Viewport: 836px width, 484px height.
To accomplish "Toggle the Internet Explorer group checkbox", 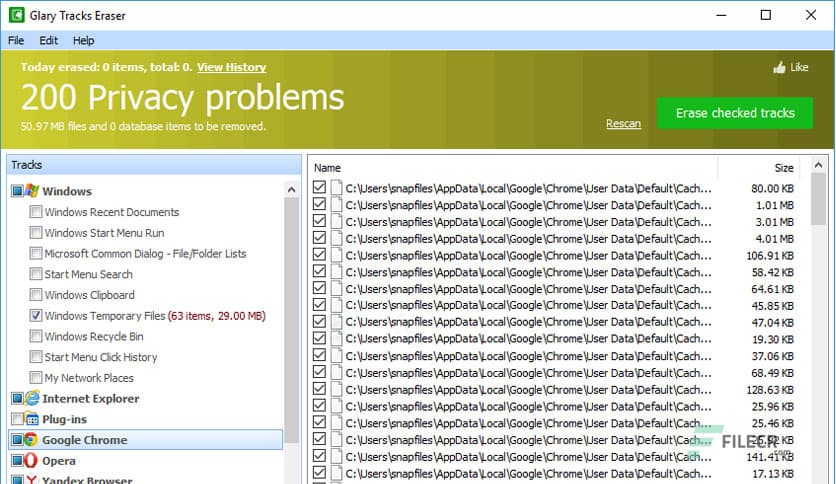I will coord(17,398).
